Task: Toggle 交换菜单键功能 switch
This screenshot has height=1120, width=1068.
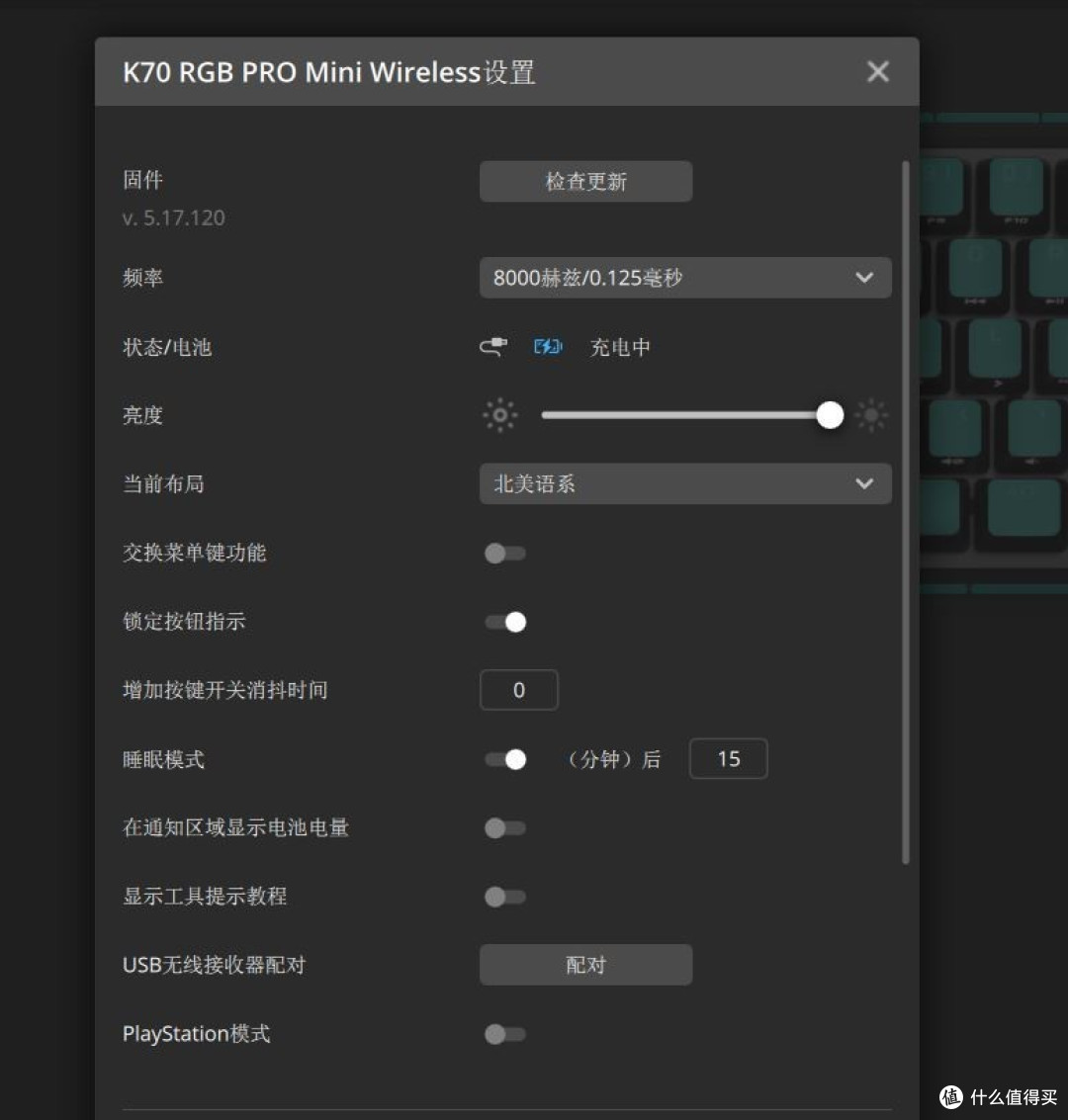Action: 505,553
